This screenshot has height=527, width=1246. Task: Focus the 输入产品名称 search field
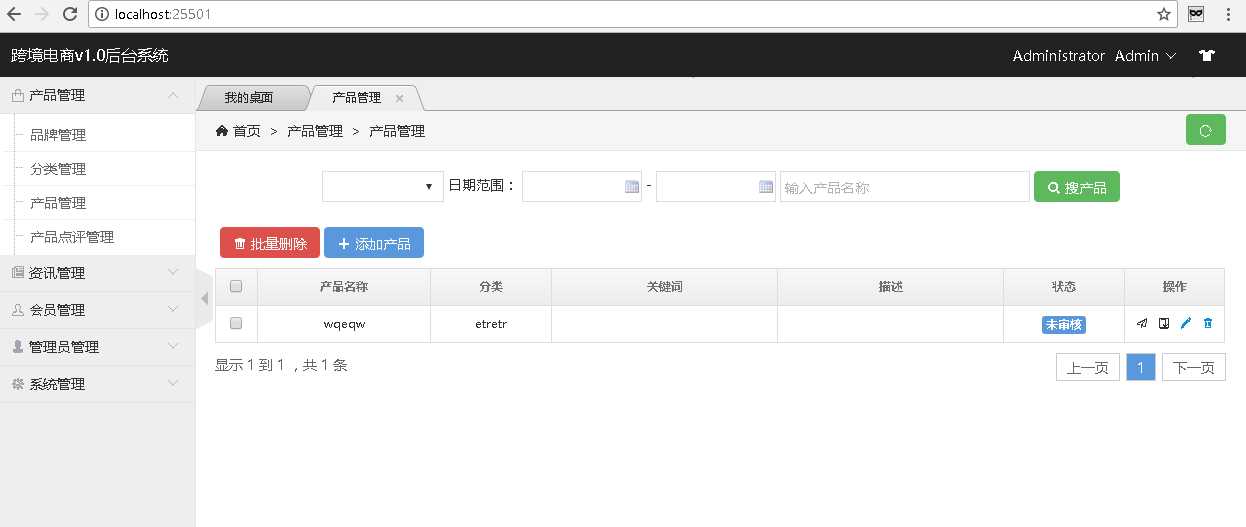tap(905, 187)
